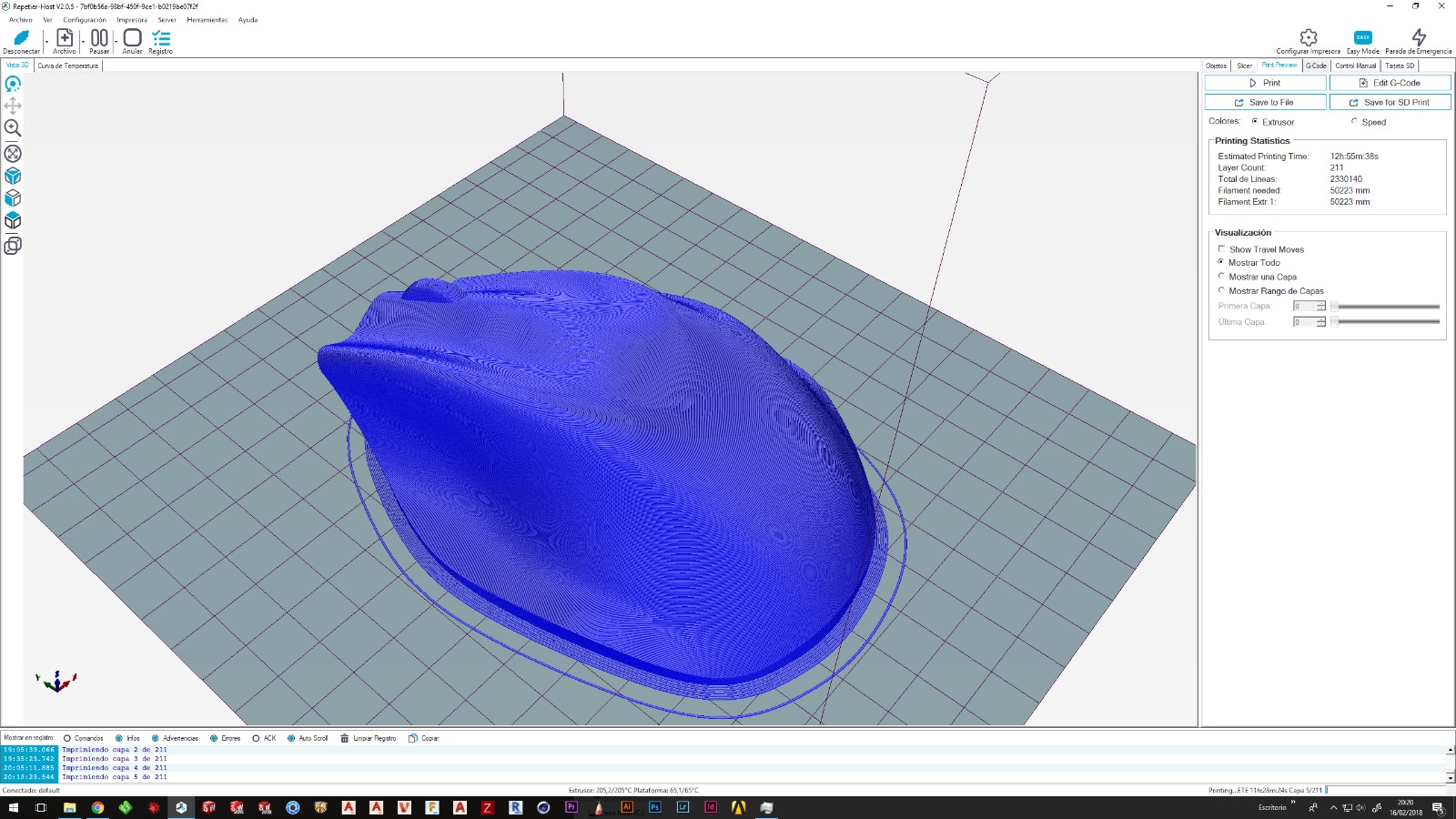Select the zoom magnifier tool
1456x819 pixels.
(x=13, y=128)
